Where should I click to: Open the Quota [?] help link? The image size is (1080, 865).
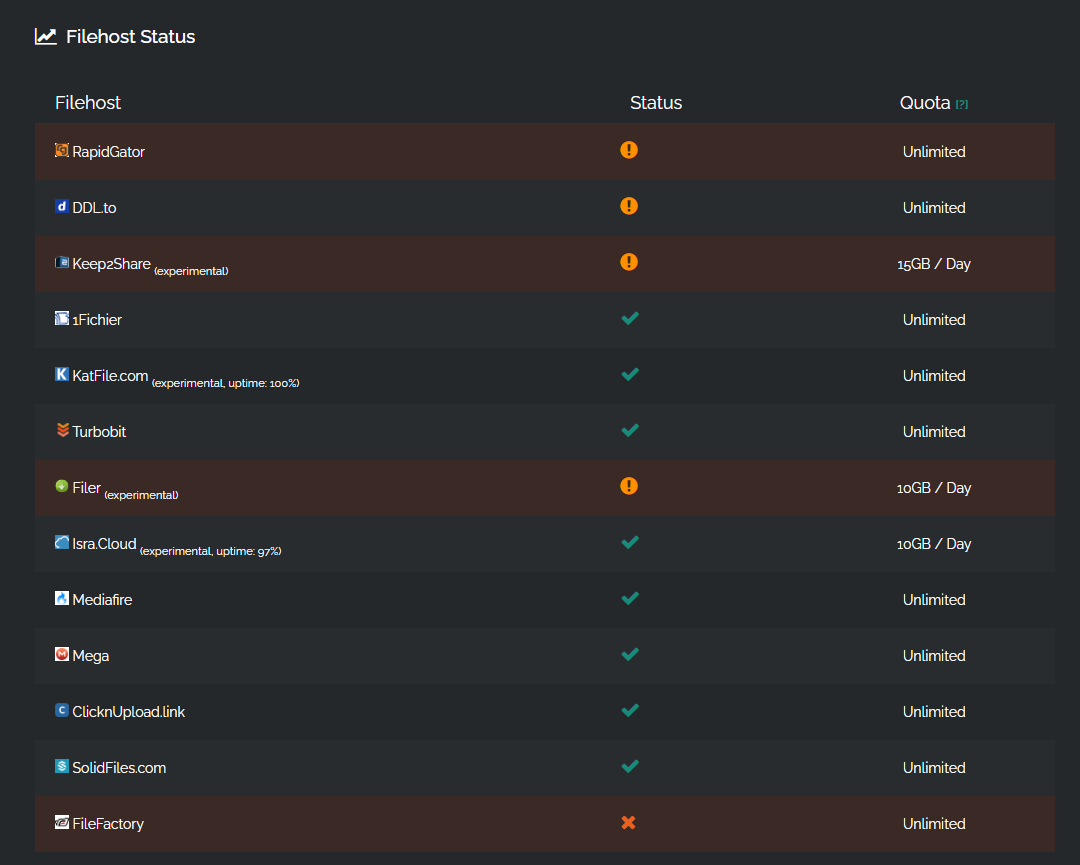[x=962, y=105]
